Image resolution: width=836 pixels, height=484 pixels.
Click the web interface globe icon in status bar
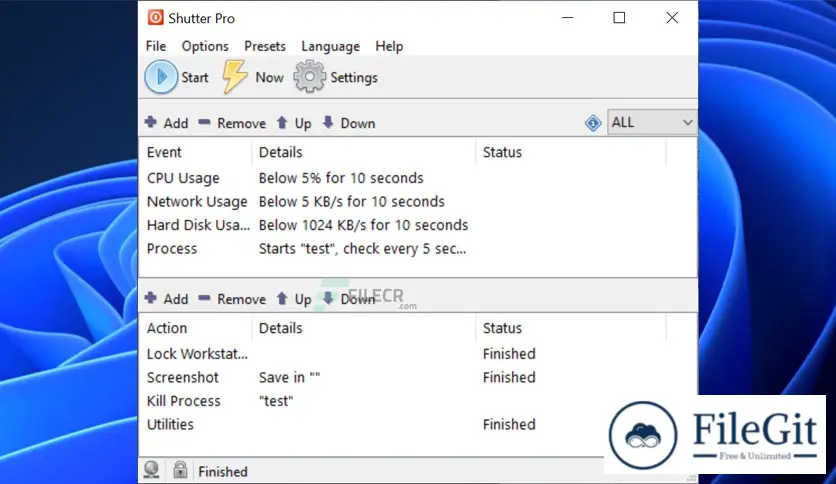[151, 470]
